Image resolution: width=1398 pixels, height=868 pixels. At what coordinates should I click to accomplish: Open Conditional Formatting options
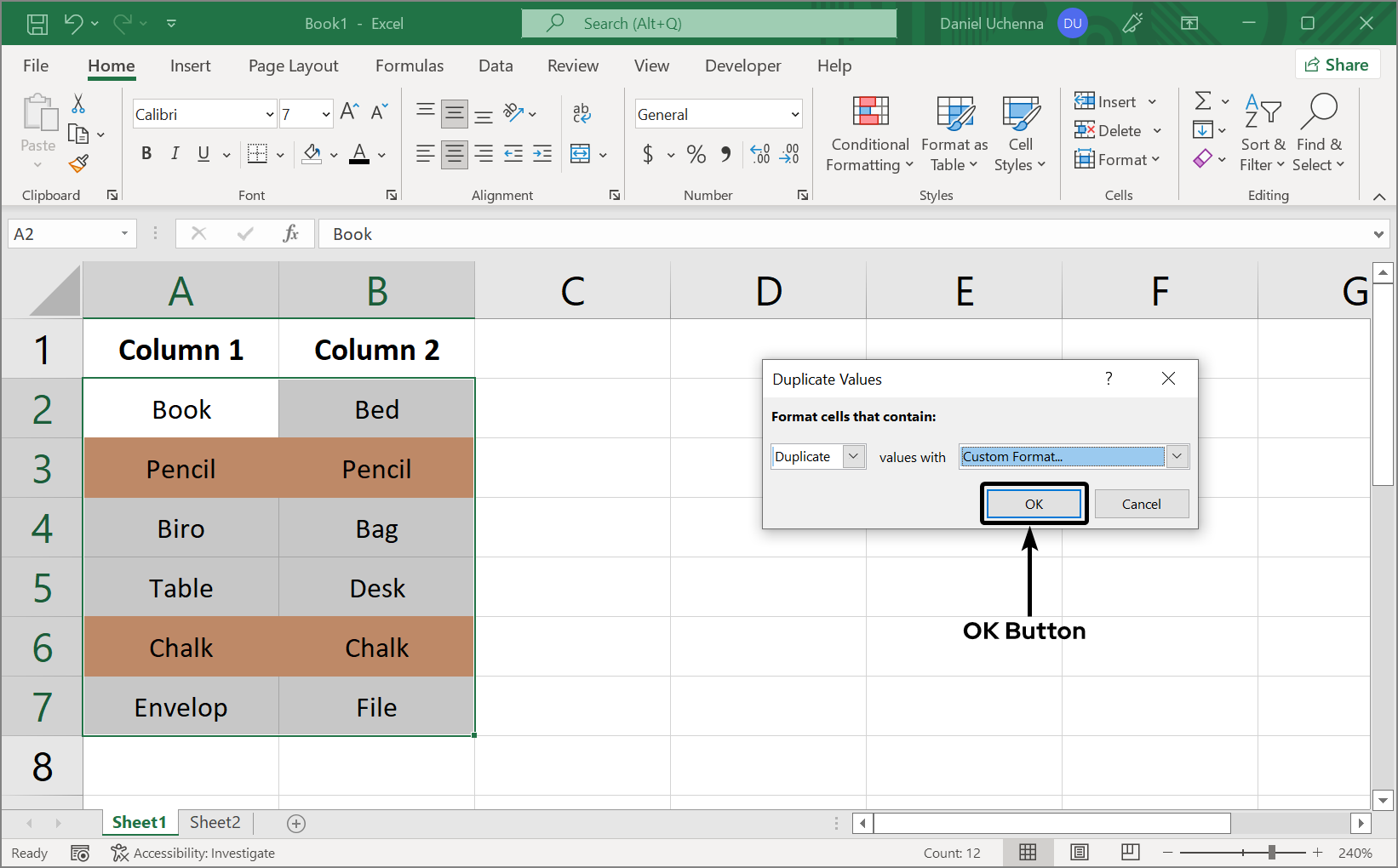(868, 134)
